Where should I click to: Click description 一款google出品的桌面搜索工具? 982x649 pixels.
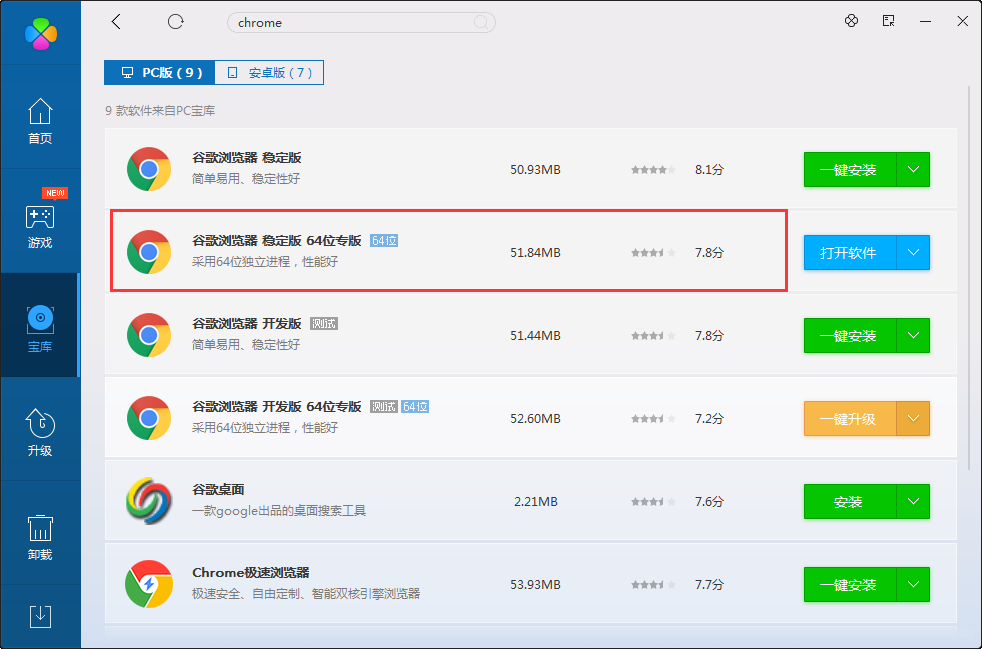coord(279,511)
